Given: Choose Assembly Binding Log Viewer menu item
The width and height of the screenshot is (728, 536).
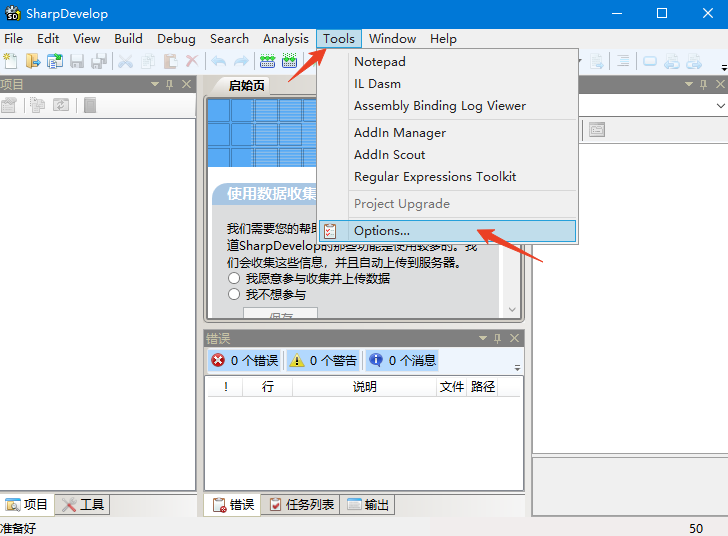Looking at the screenshot, I should (448, 106).
